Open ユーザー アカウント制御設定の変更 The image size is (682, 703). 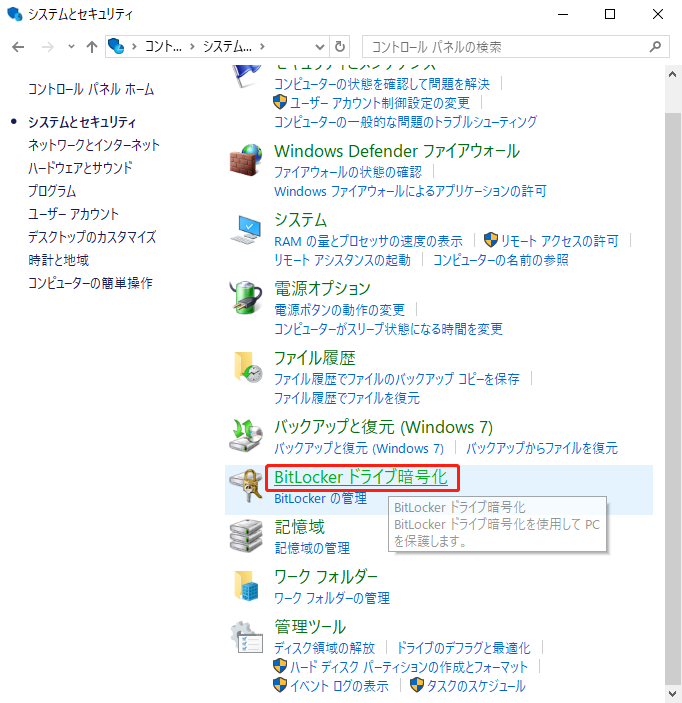click(x=380, y=103)
